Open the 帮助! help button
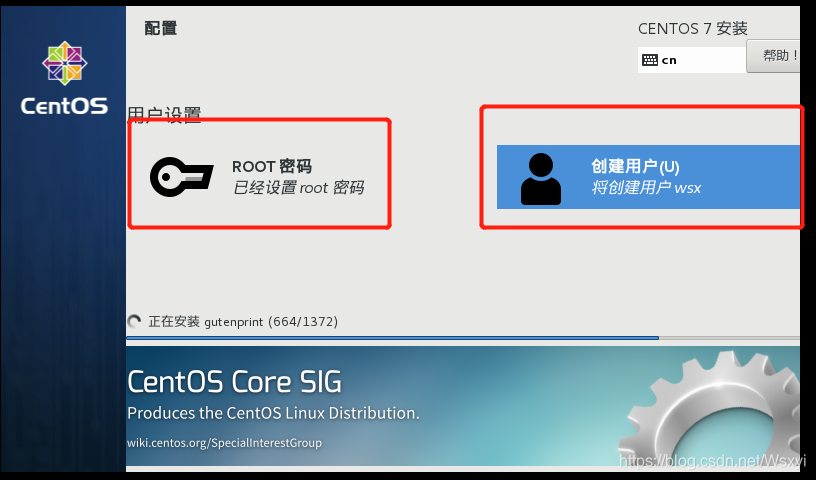Viewport: 816px width, 480px height. coord(773,56)
